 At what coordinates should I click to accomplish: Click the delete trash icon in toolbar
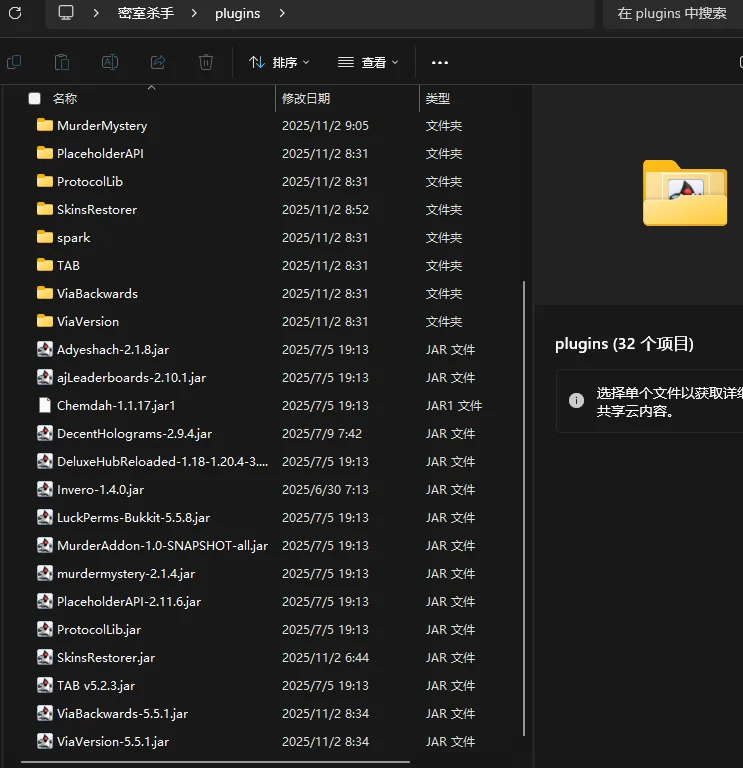206,62
